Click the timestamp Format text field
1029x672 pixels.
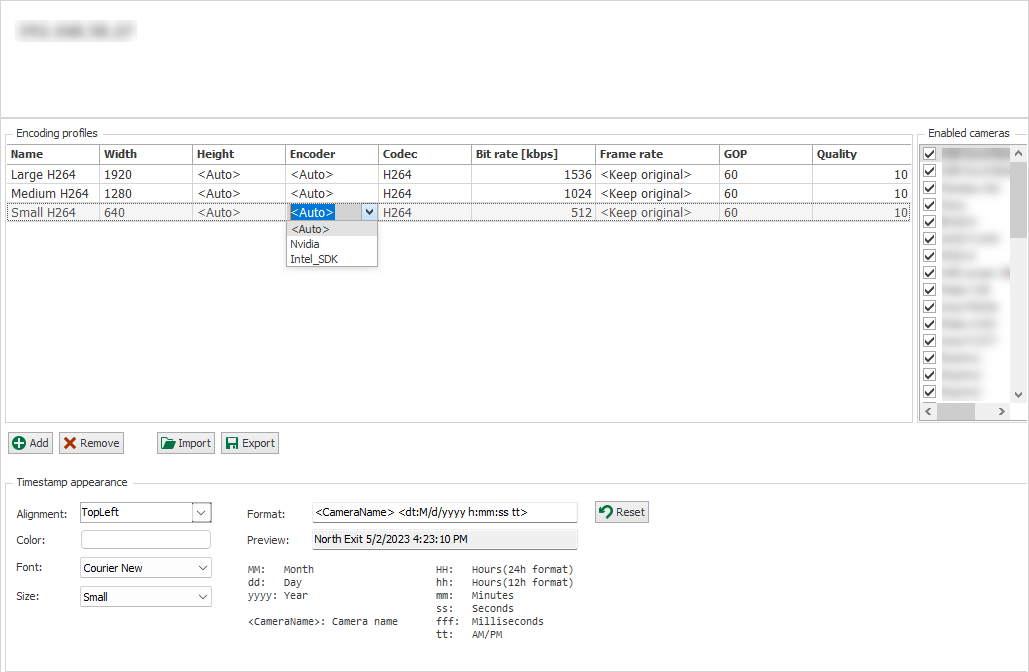[444, 513]
